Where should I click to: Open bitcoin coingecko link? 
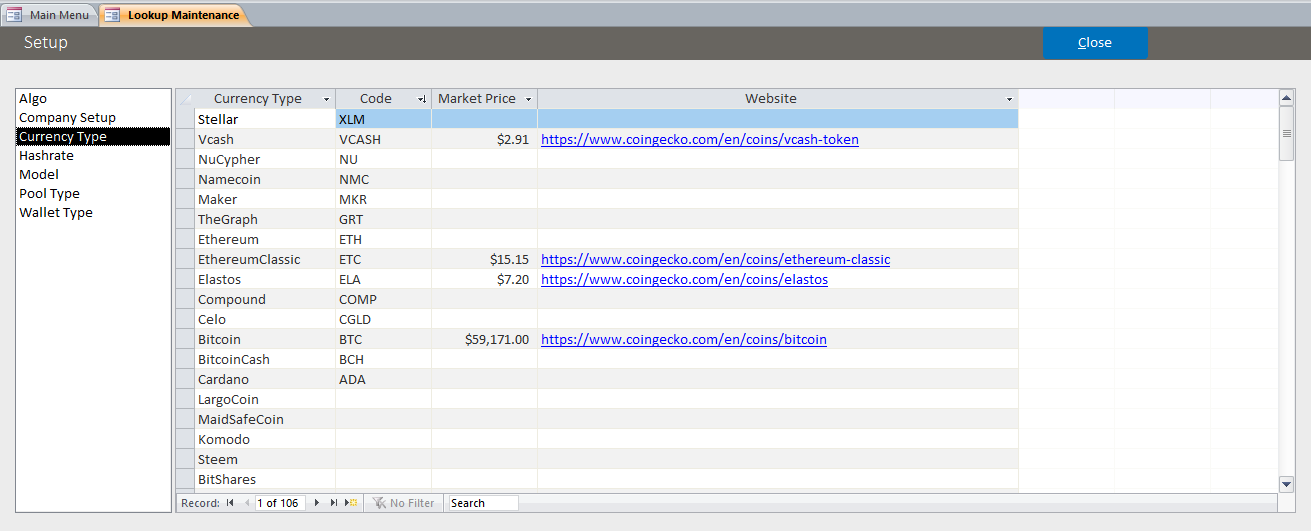coord(684,340)
